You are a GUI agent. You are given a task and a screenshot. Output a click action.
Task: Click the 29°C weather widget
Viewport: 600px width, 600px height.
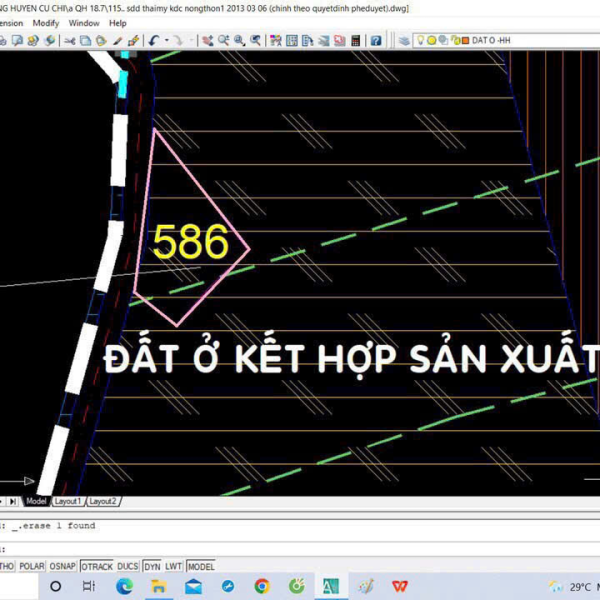click(x=572, y=587)
